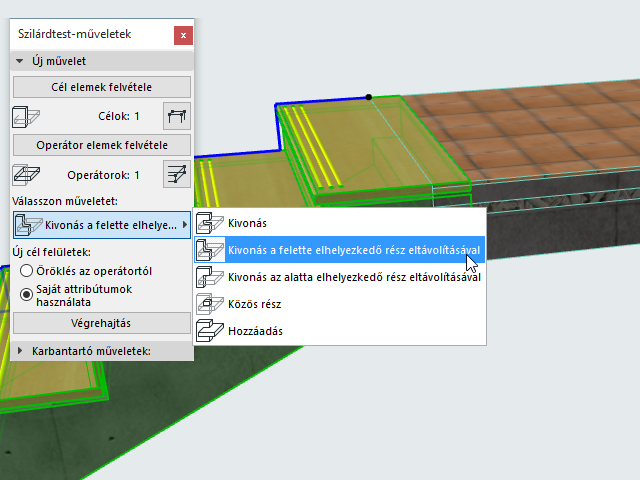
Task: Click the select targets icon beside Célok
Action: (177, 116)
